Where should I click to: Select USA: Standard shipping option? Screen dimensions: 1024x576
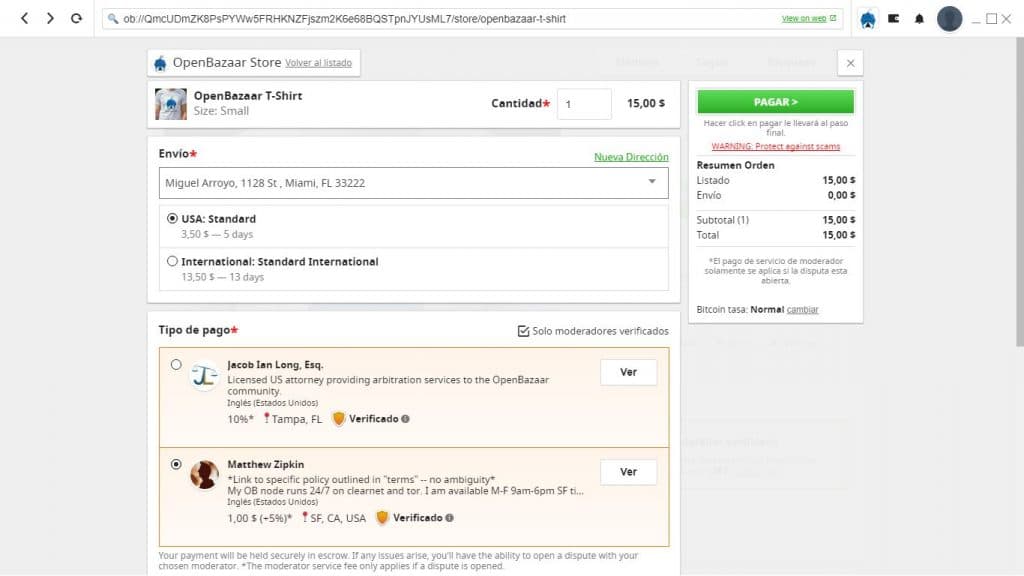172,218
